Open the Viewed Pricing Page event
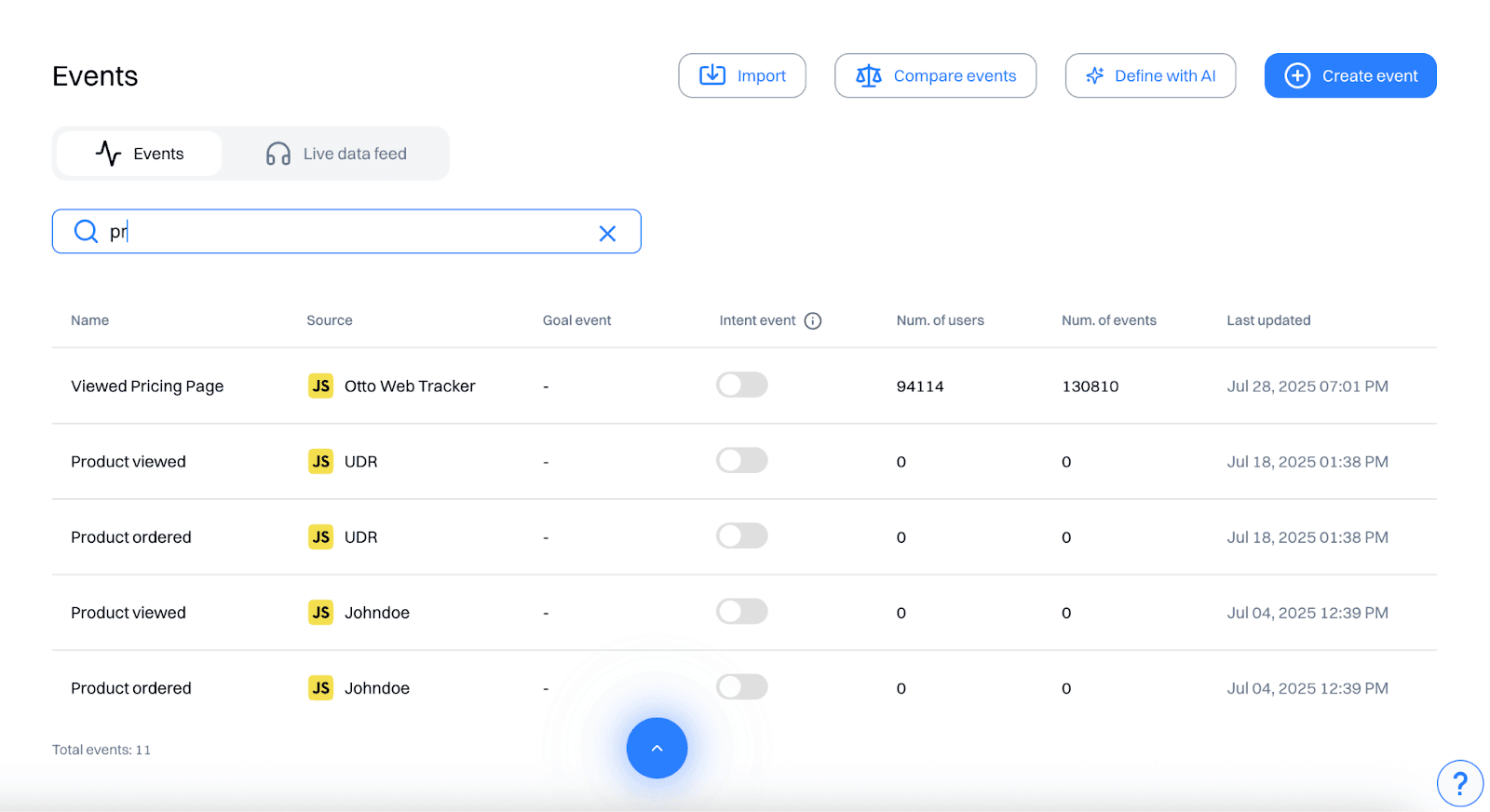Image resolution: width=1490 pixels, height=812 pixels. (147, 386)
